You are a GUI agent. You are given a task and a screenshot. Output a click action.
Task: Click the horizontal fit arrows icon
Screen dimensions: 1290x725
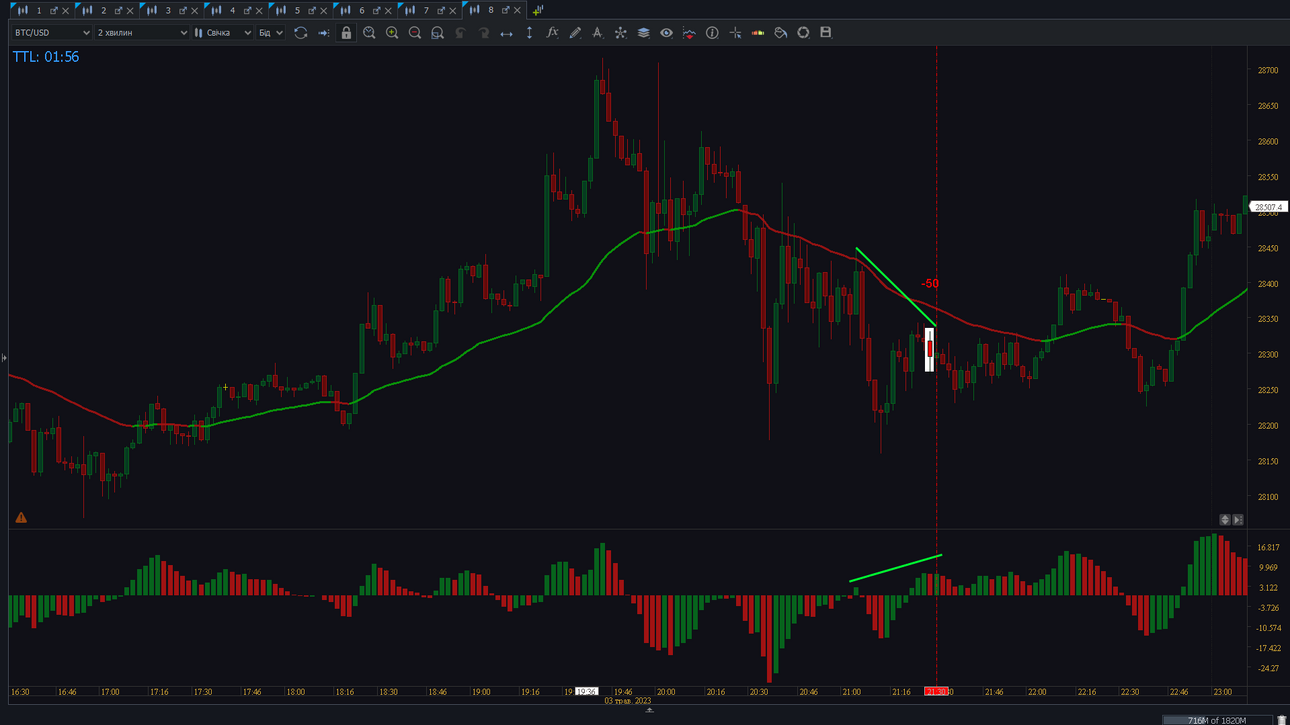pos(506,33)
